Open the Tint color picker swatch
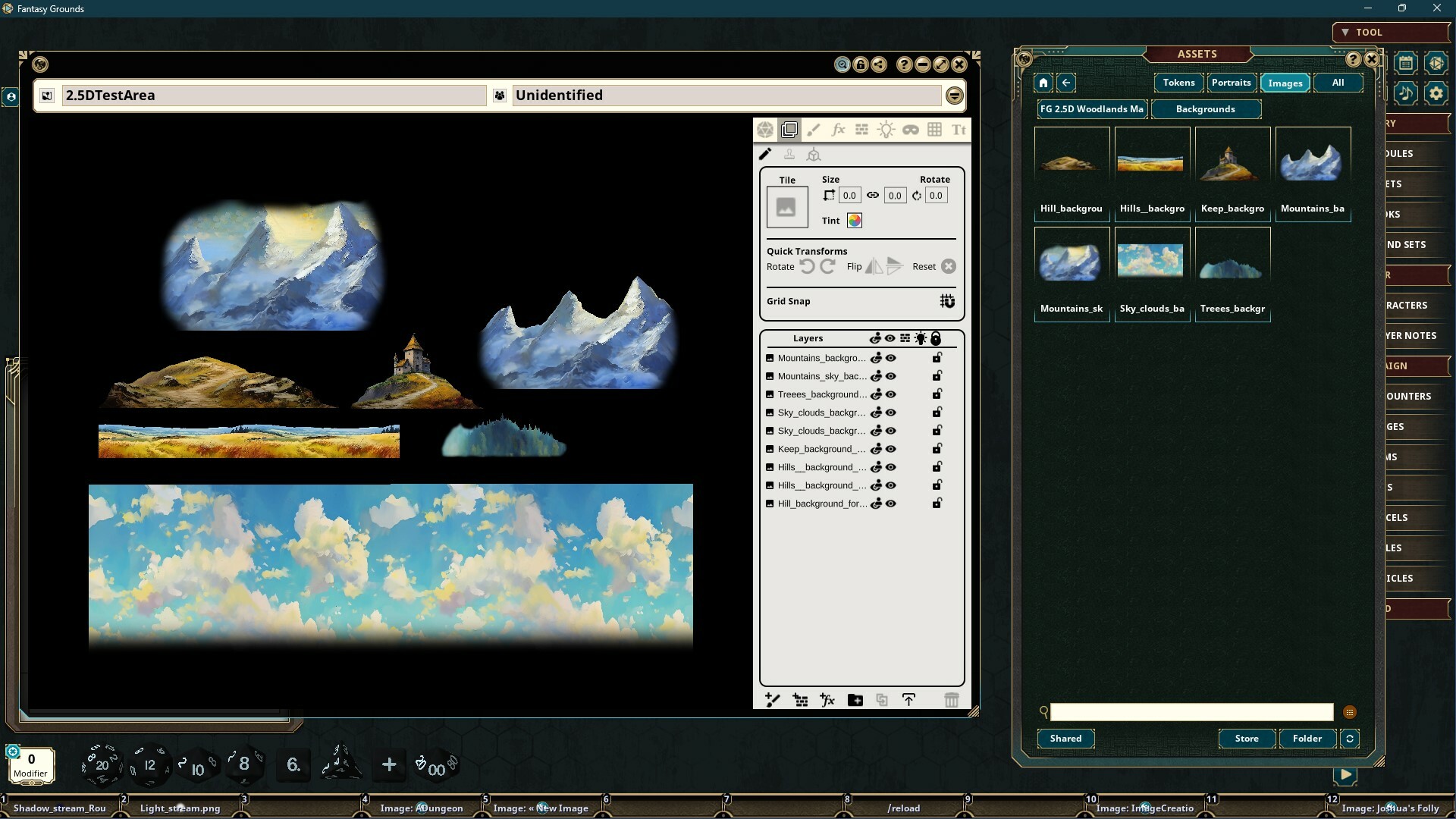Screen dimensions: 1456x819 855,221
